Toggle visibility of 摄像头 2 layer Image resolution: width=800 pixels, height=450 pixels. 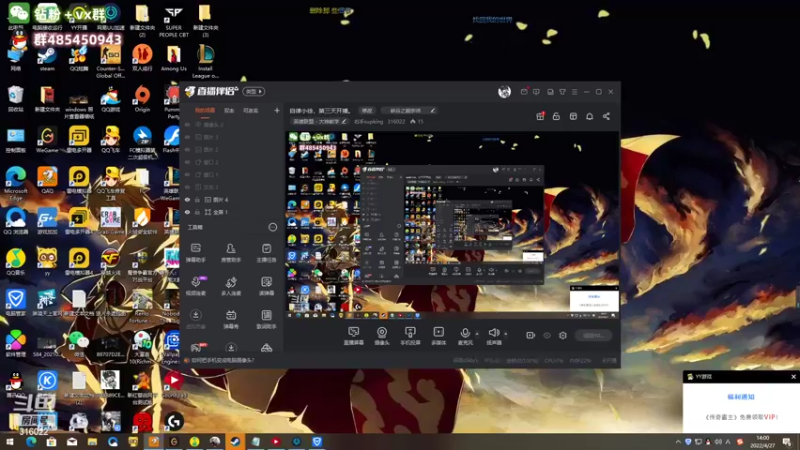pos(187,124)
